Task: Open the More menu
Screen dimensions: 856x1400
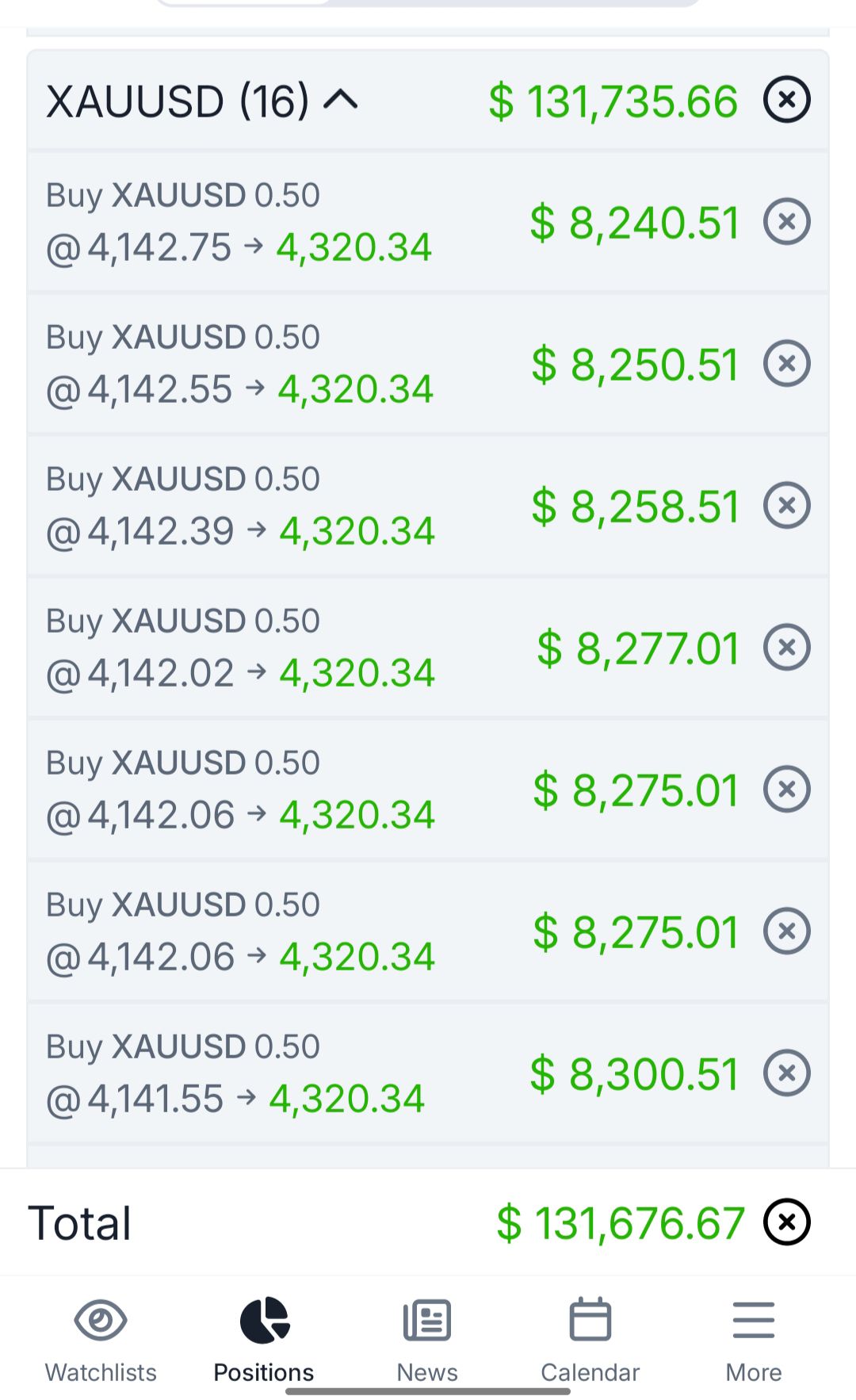Action: click(x=753, y=1340)
